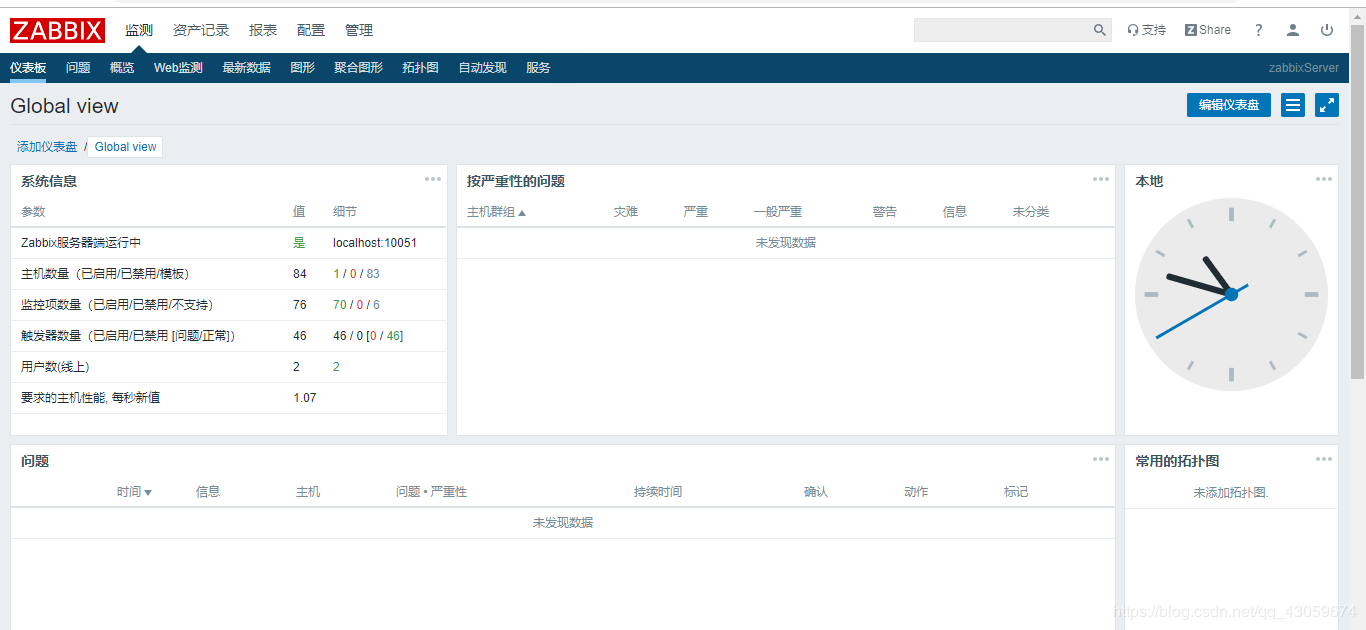This screenshot has width=1366, height=630.
Task: Click the ZABBIX logo
Action: [57, 30]
